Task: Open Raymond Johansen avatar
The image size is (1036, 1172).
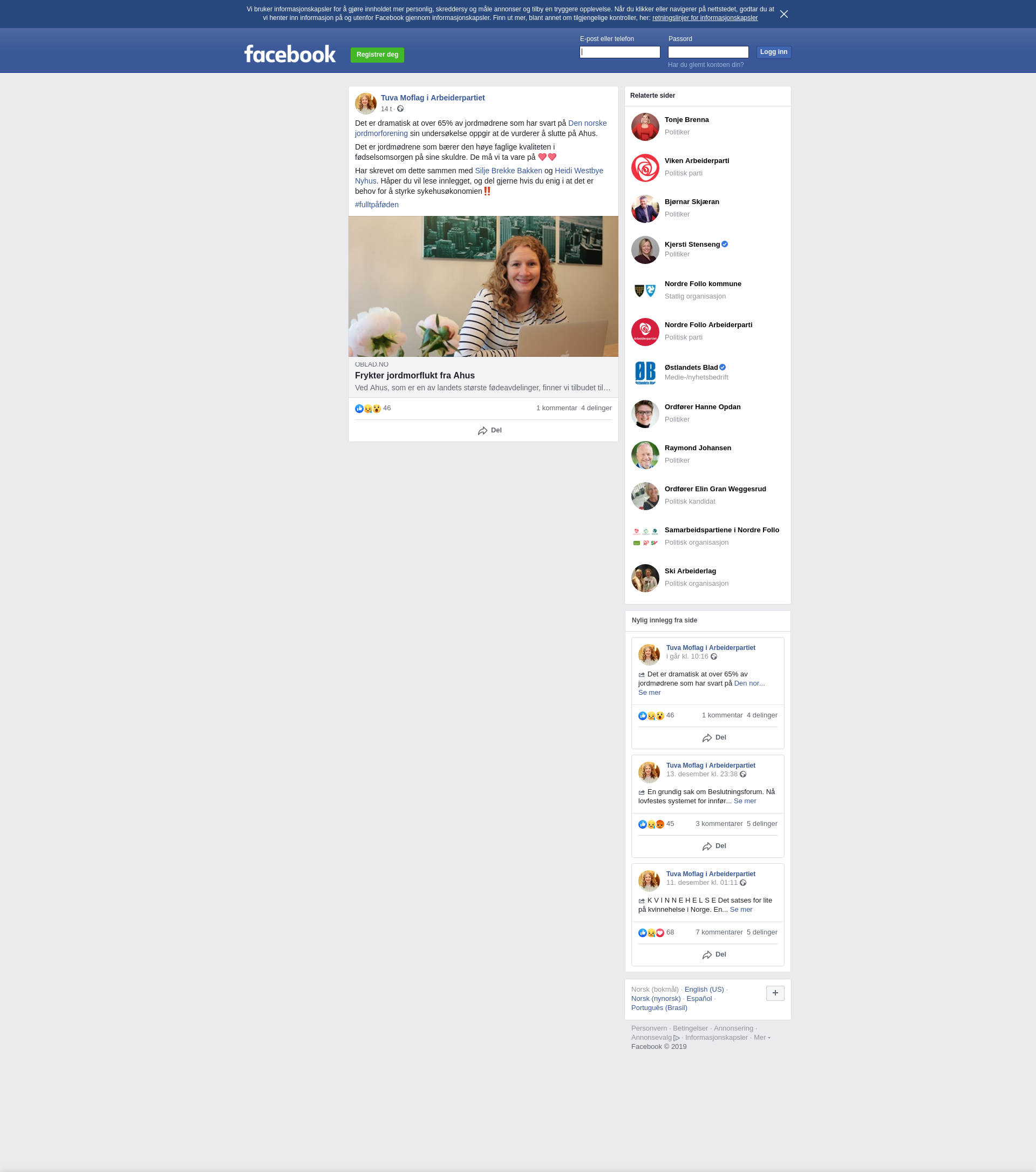Action: tap(645, 455)
